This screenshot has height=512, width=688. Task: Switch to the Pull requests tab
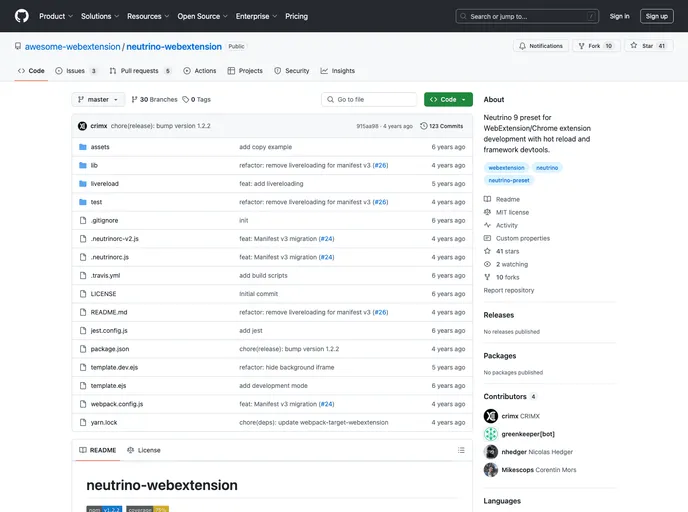pyautogui.click(x=140, y=71)
